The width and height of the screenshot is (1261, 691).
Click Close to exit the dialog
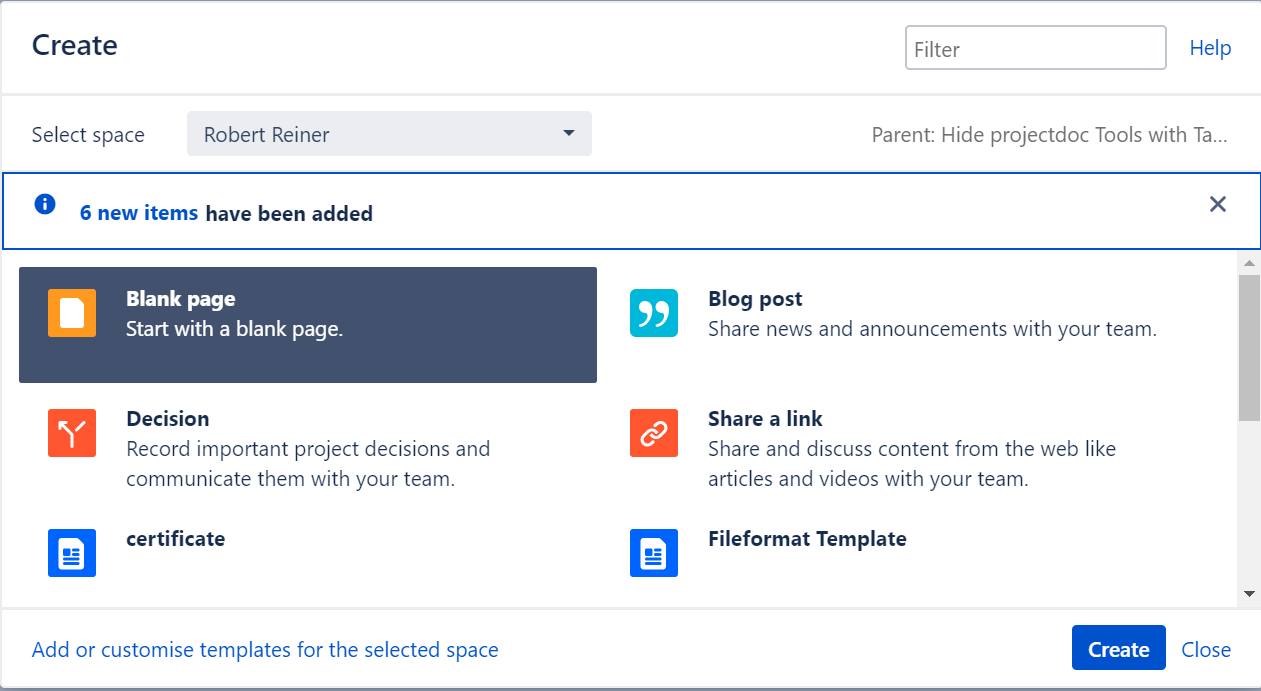1206,649
